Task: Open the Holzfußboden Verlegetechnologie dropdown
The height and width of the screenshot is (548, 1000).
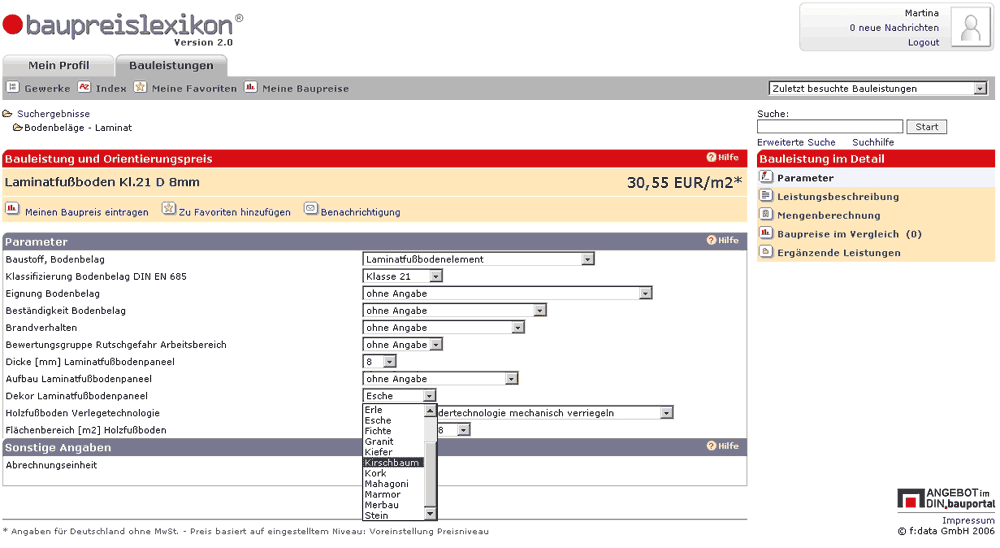Action: [555, 413]
